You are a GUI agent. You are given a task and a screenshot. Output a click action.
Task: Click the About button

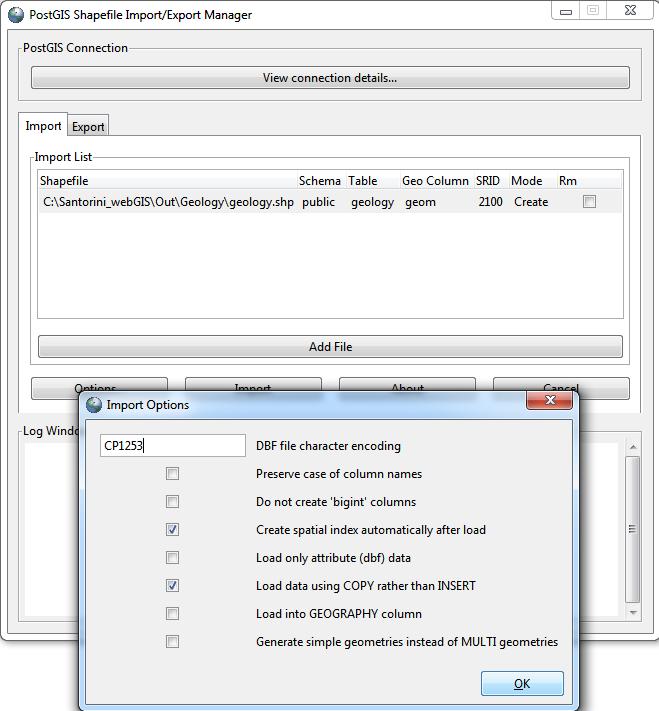[x=407, y=385]
